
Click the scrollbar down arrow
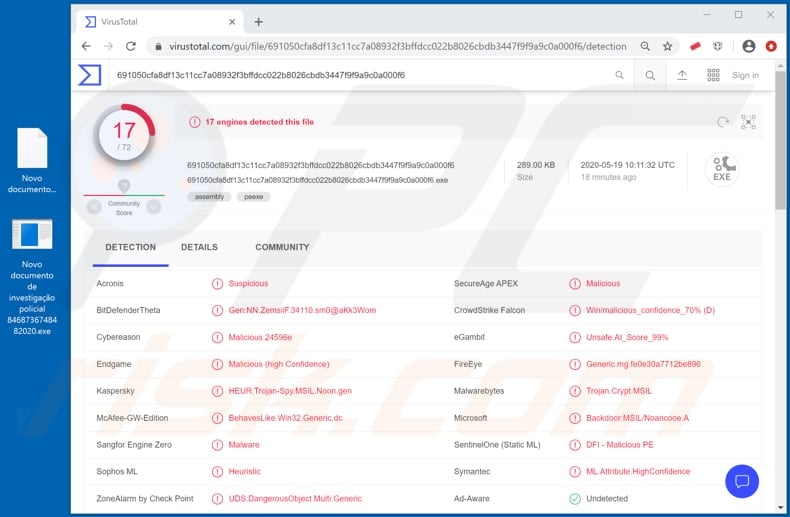tap(780, 507)
